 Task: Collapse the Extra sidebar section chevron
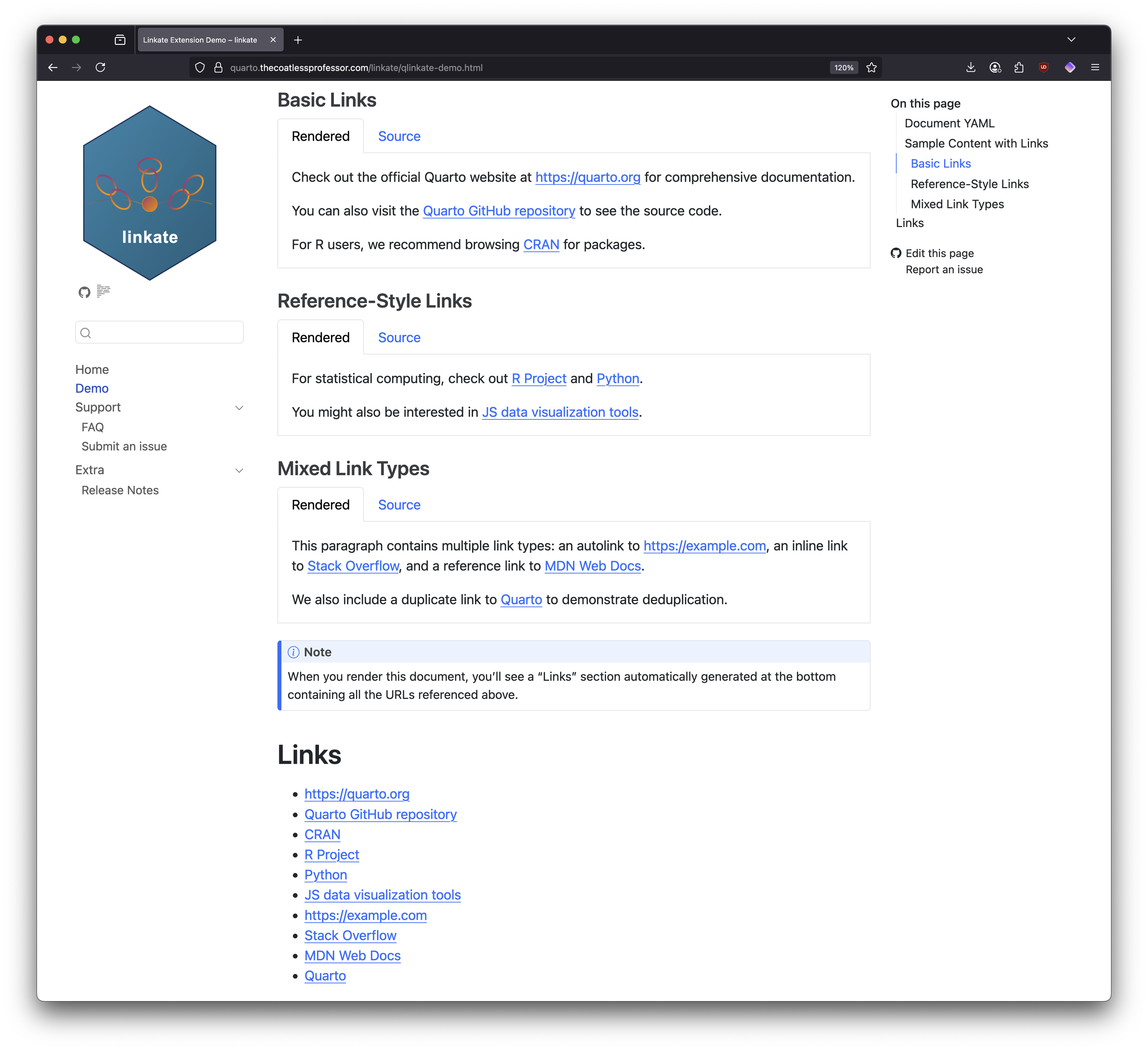[x=239, y=470]
